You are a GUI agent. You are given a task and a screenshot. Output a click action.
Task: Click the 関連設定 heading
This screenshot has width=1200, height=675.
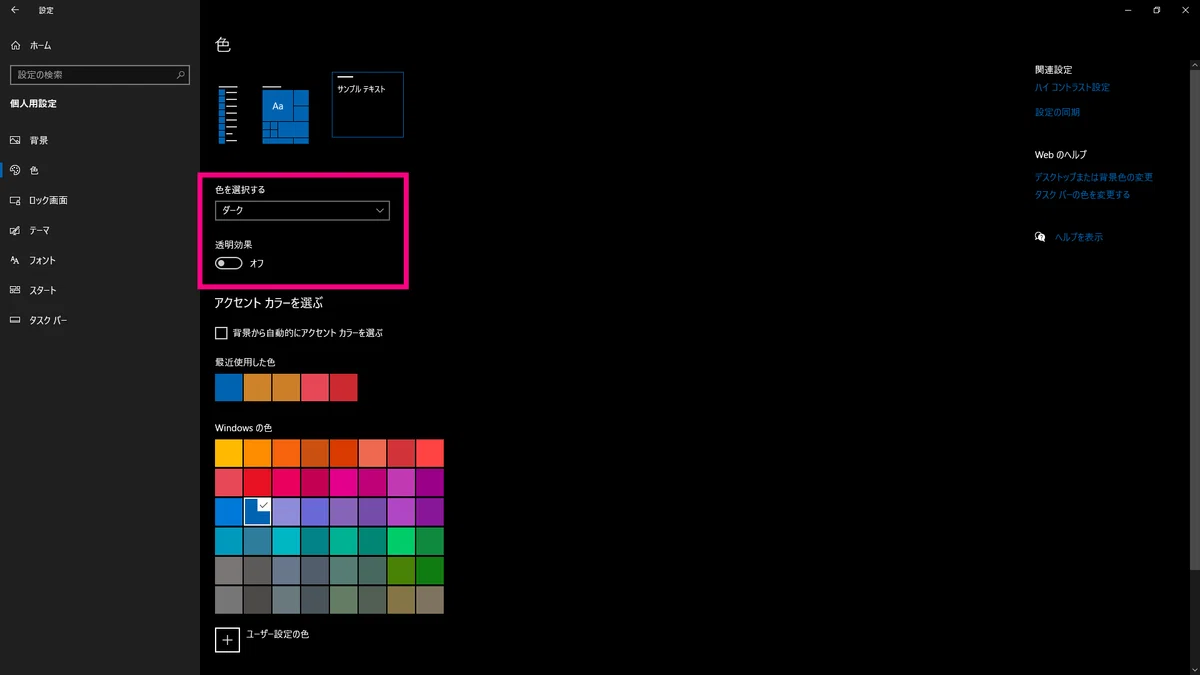coord(1053,70)
